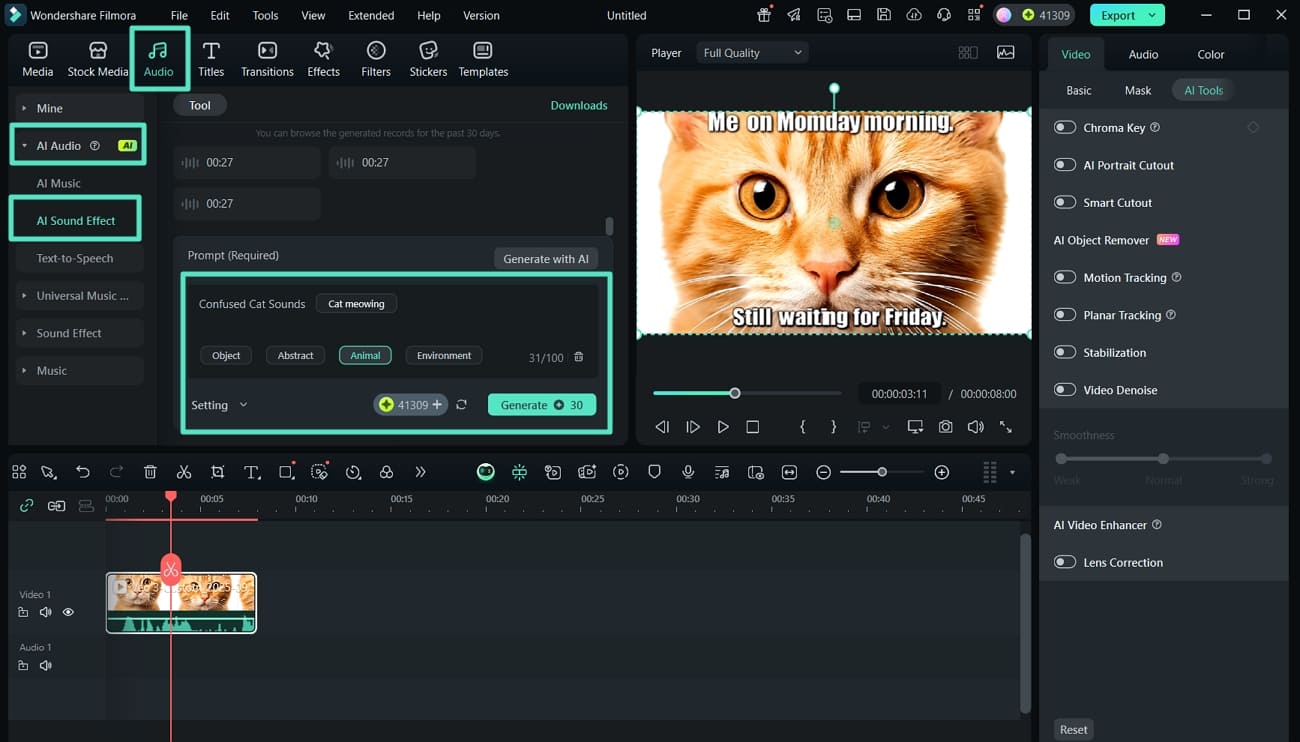Enable Stabilization switch
The width and height of the screenshot is (1300, 742).
1065,353
